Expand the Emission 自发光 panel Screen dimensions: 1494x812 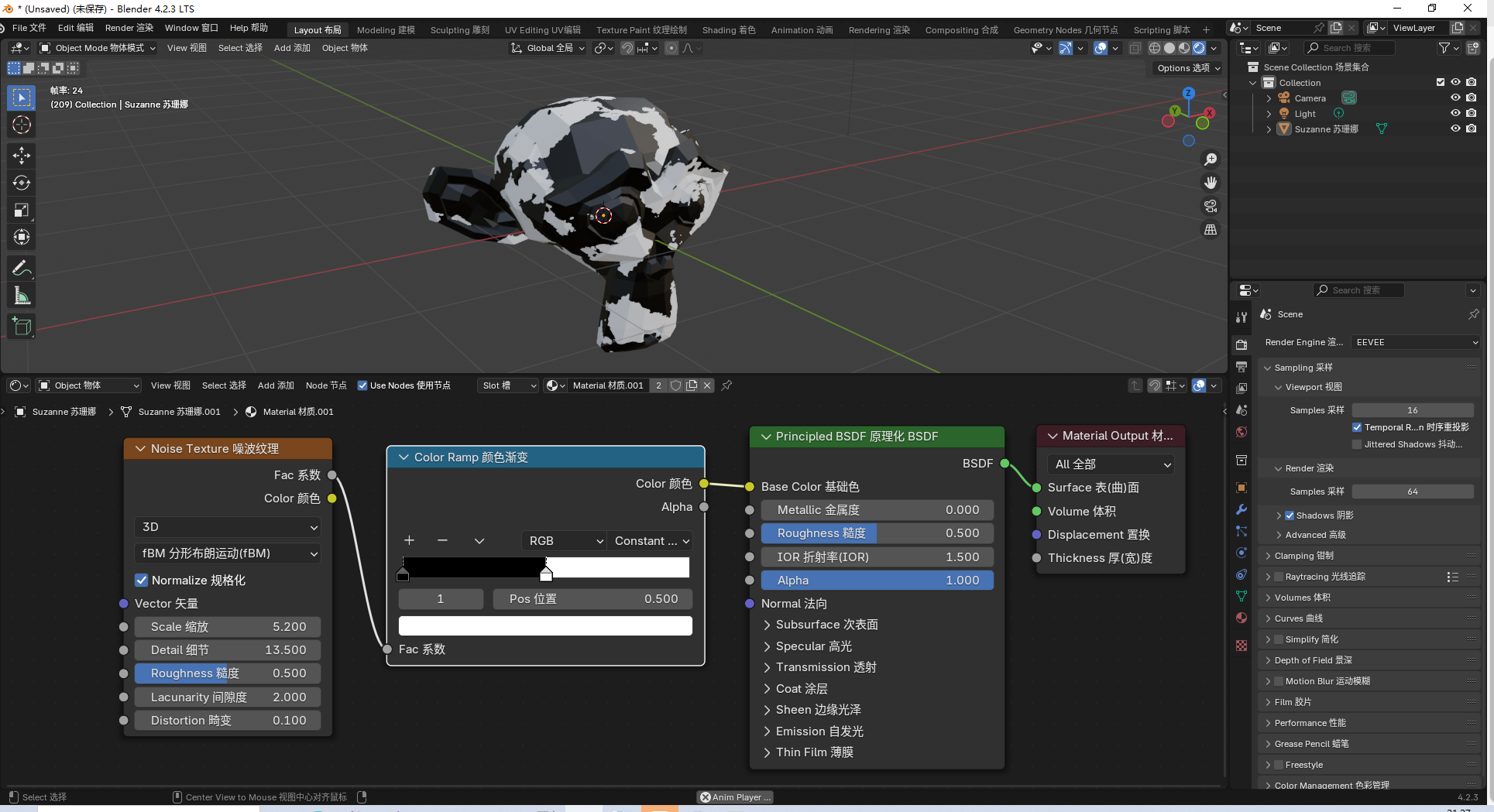pyautogui.click(x=819, y=731)
